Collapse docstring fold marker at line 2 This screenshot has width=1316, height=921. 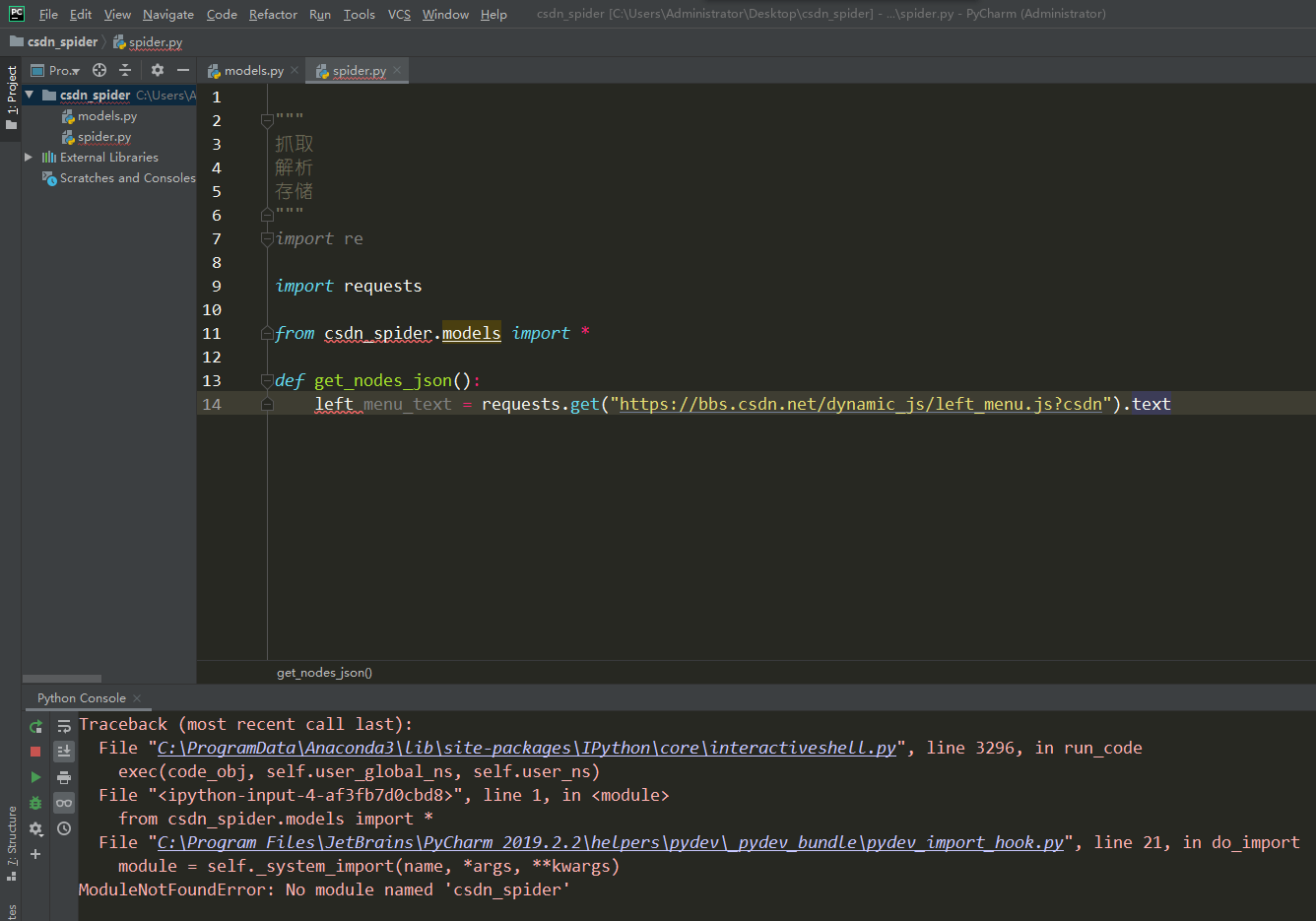[x=267, y=120]
